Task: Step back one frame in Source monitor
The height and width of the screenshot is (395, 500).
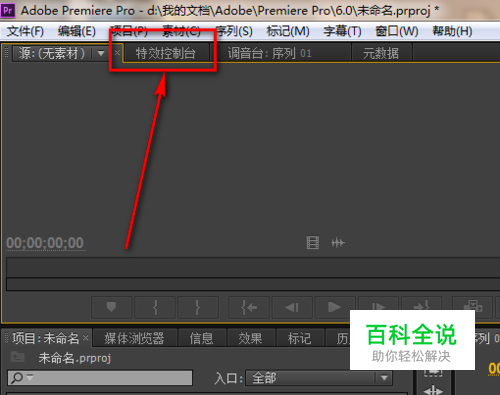Action: click(292, 307)
